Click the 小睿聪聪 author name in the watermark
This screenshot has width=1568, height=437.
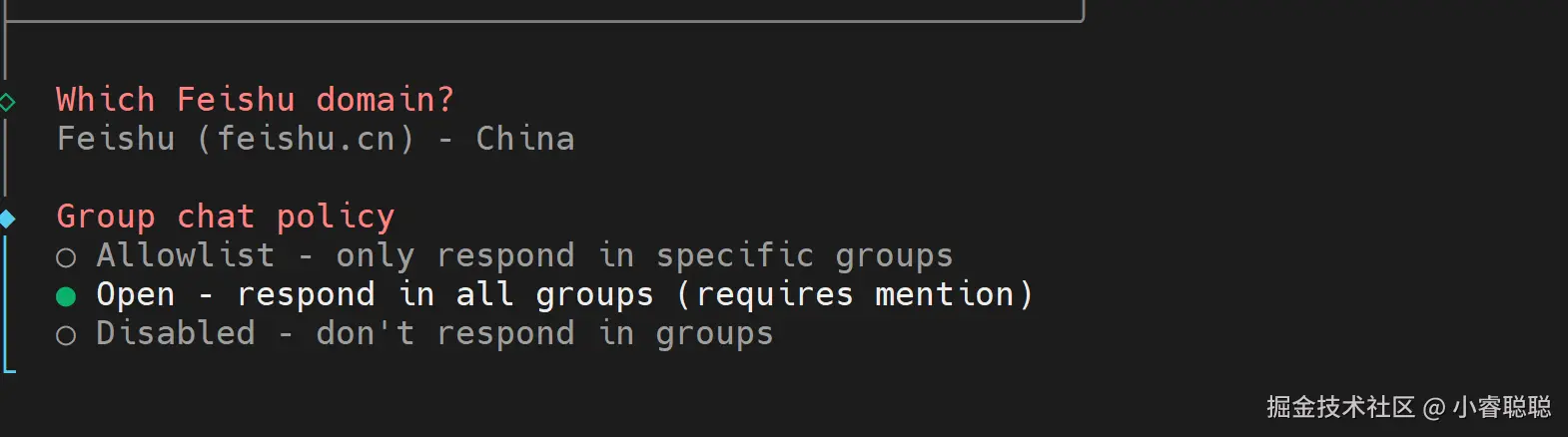click(x=1501, y=407)
